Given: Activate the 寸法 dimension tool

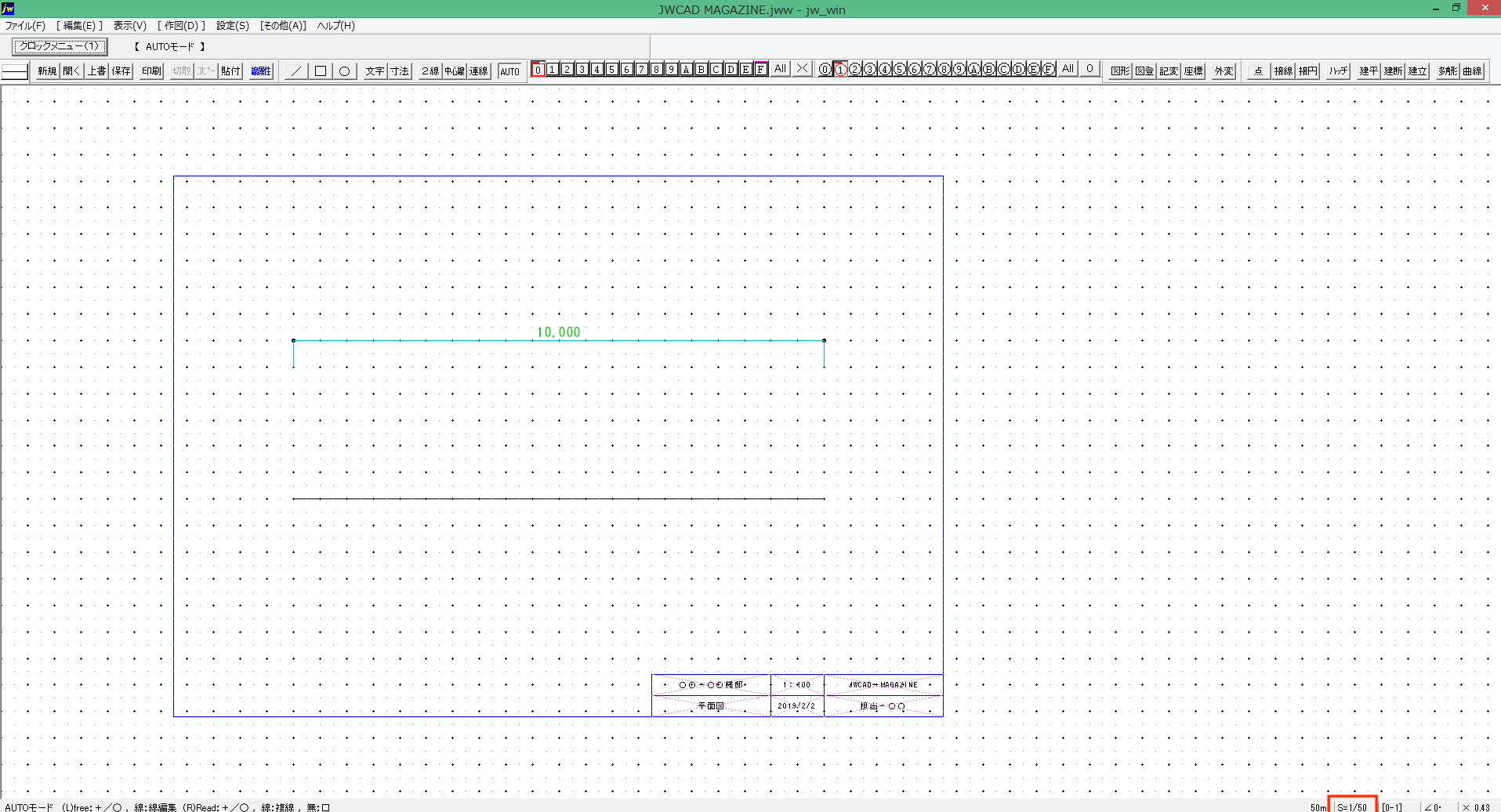Looking at the screenshot, I should point(400,71).
